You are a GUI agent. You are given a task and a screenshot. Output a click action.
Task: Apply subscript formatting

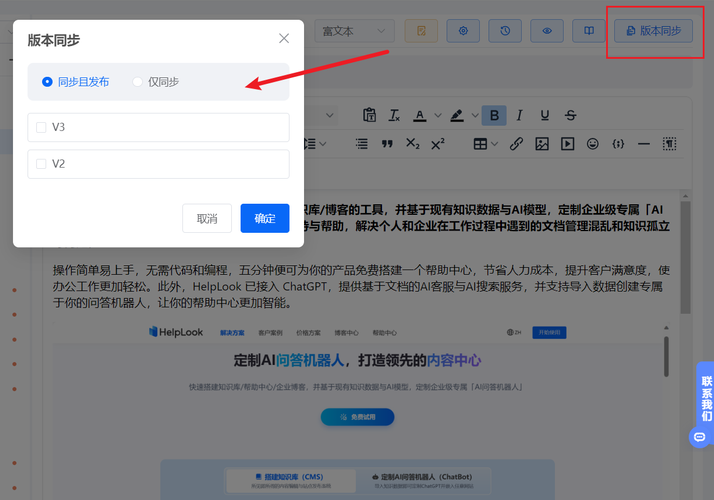point(413,144)
